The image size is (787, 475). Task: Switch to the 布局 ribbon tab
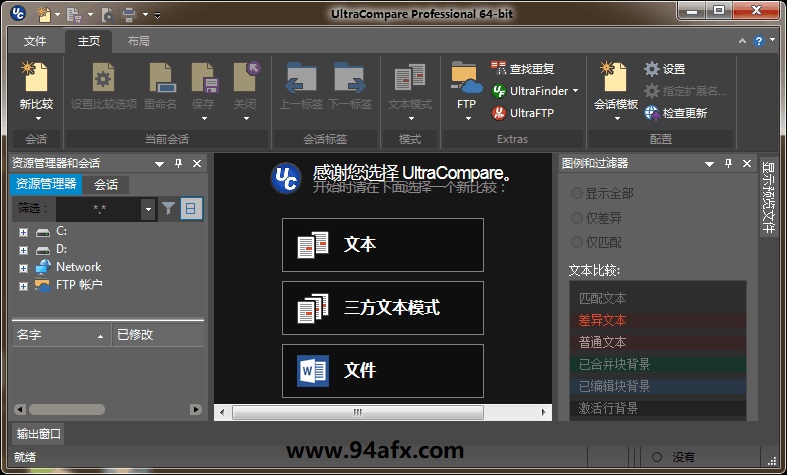pos(139,41)
